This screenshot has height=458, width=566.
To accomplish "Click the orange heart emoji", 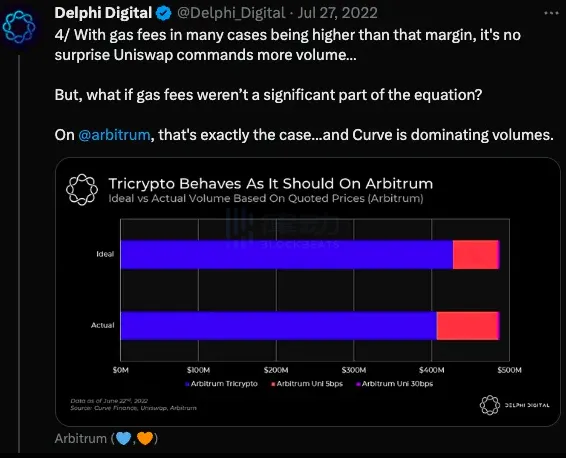I will click(x=145, y=439).
